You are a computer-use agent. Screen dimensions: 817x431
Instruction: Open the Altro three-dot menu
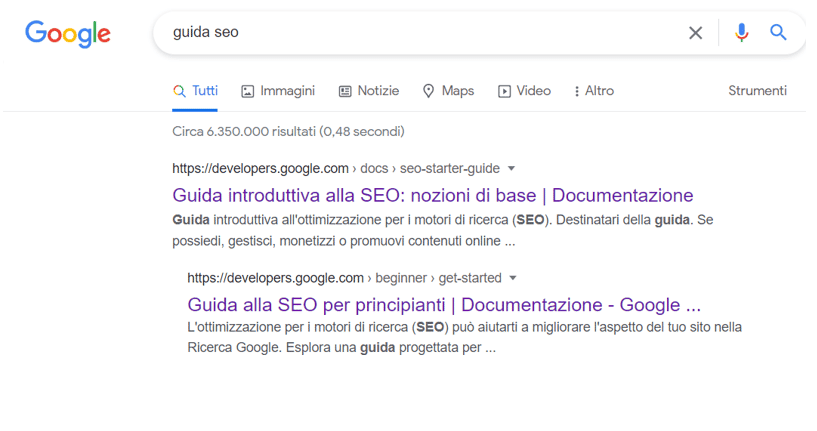[576, 91]
